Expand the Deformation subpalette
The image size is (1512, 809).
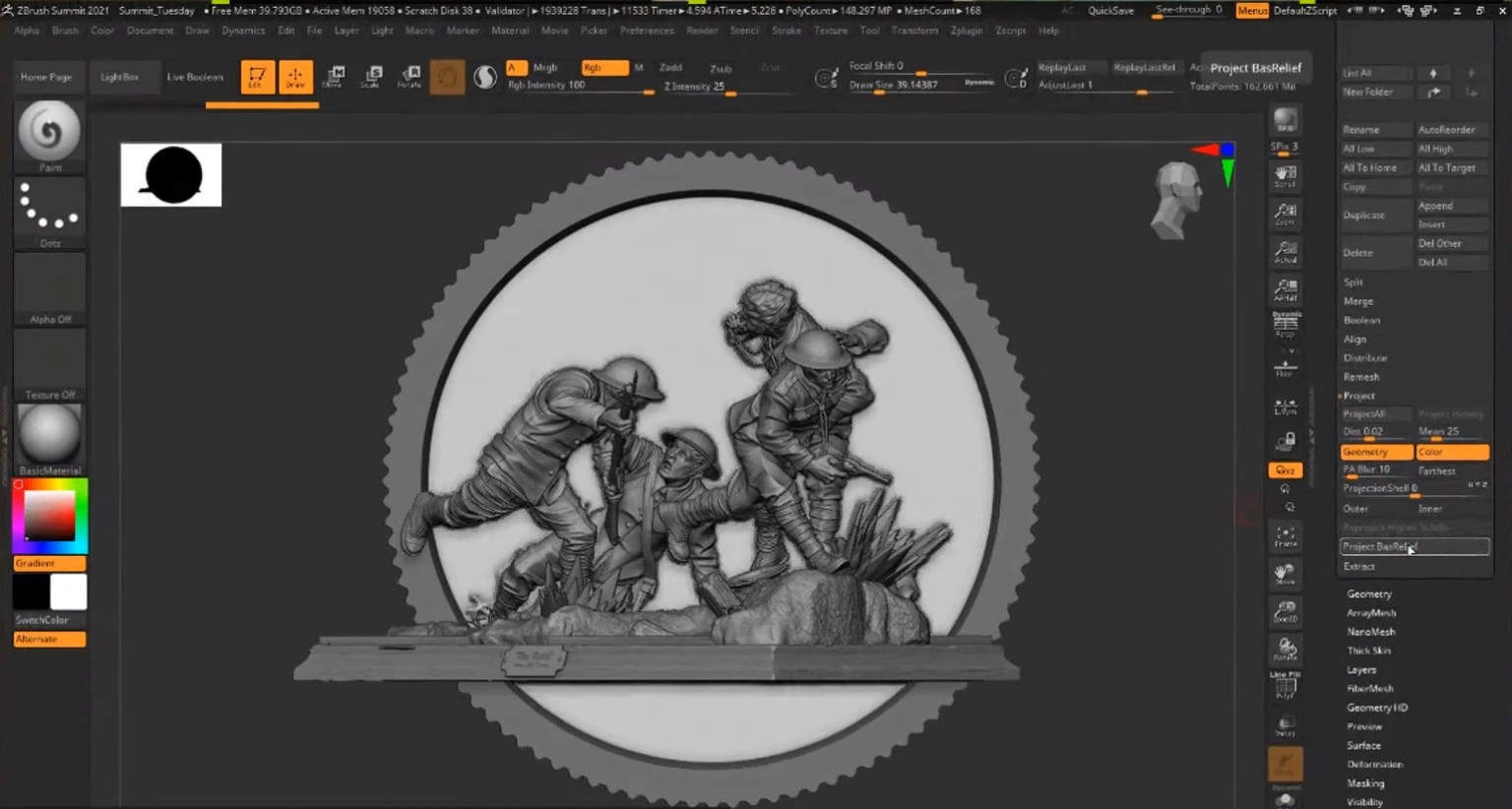point(1374,764)
